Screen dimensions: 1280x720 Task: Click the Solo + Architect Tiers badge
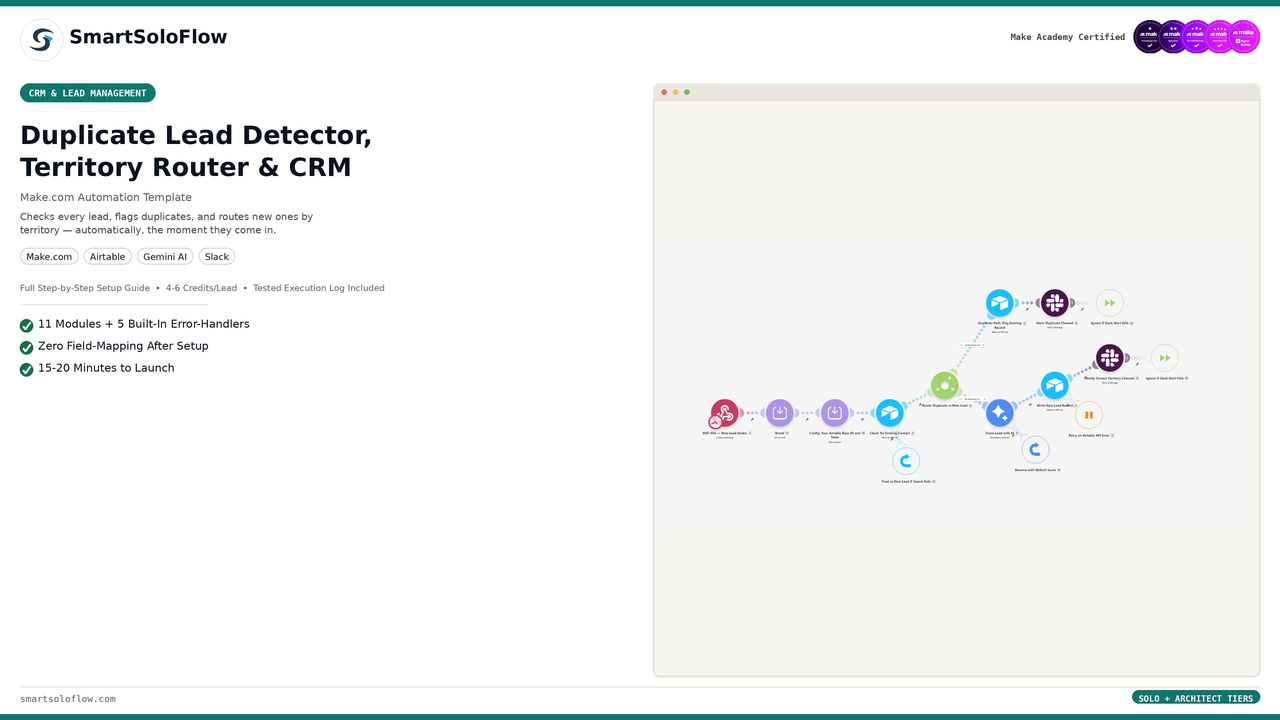tap(1196, 698)
